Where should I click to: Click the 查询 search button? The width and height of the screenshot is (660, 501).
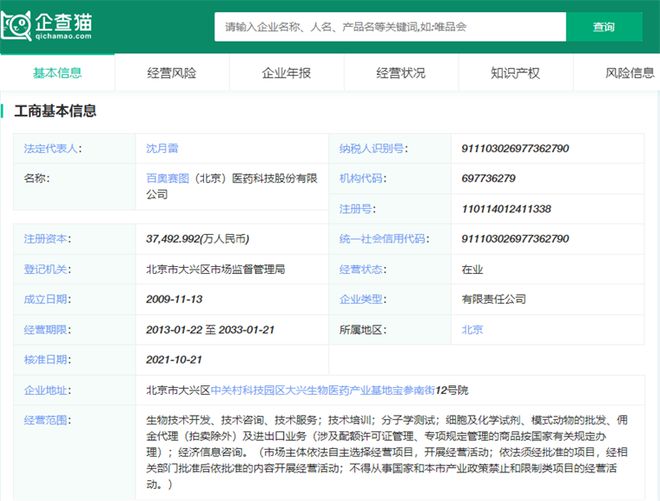[604, 27]
